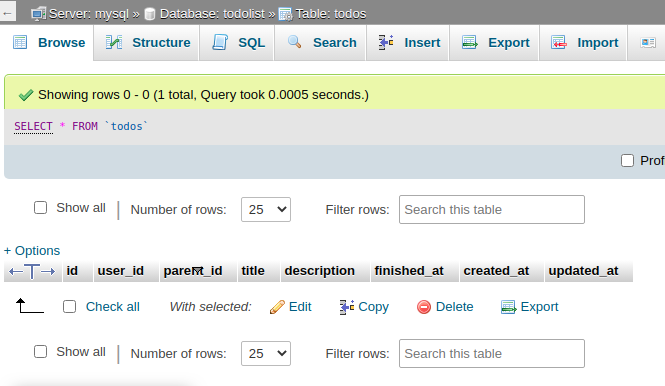Click the back arrow in breadcrumb bar
The width and height of the screenshot is (665, 386).
7,13
